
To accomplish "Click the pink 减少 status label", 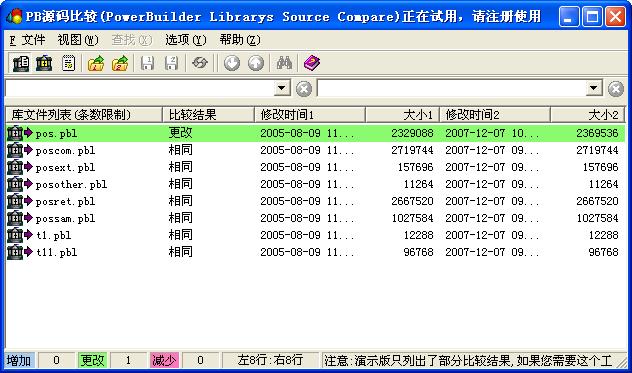I will pos(164,360).
